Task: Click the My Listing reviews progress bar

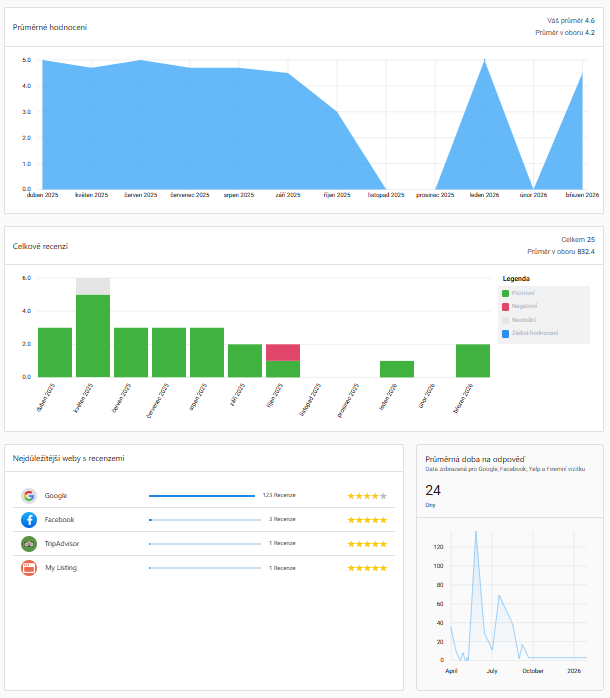Action: (x=205, y=568)
